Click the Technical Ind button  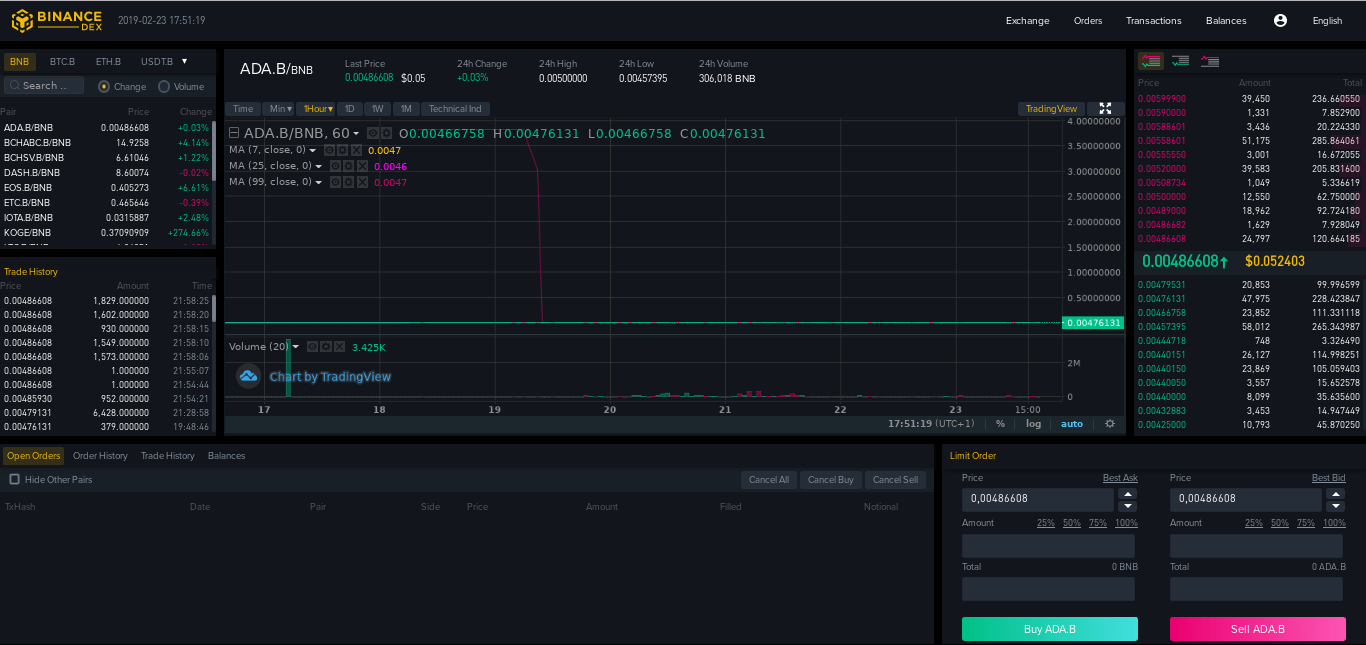point(455,109)
